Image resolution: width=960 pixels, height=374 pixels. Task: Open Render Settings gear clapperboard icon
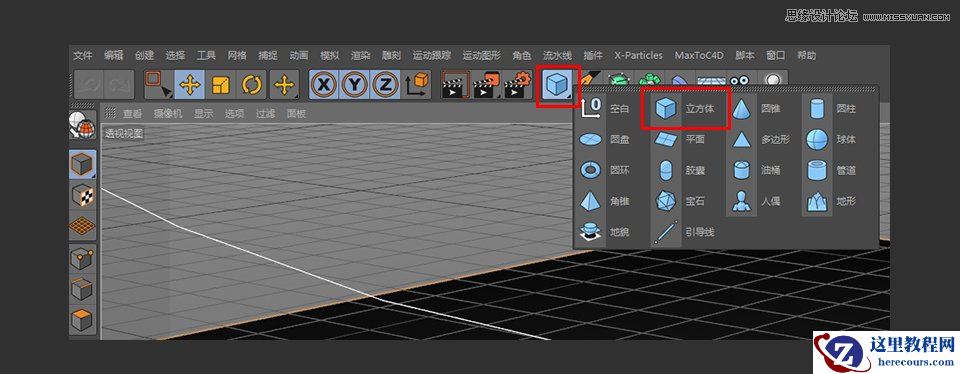(517, 85)
